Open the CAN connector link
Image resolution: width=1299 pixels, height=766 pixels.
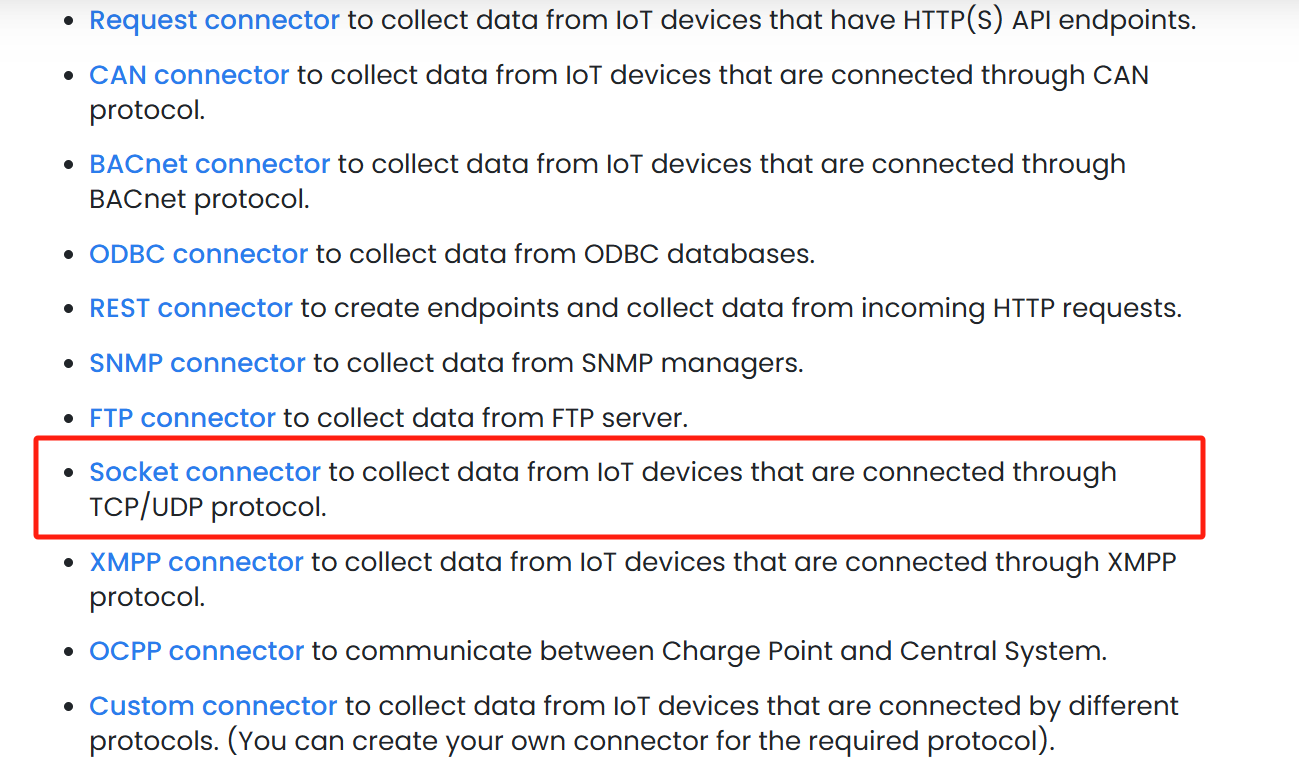[x=189, y=75]
